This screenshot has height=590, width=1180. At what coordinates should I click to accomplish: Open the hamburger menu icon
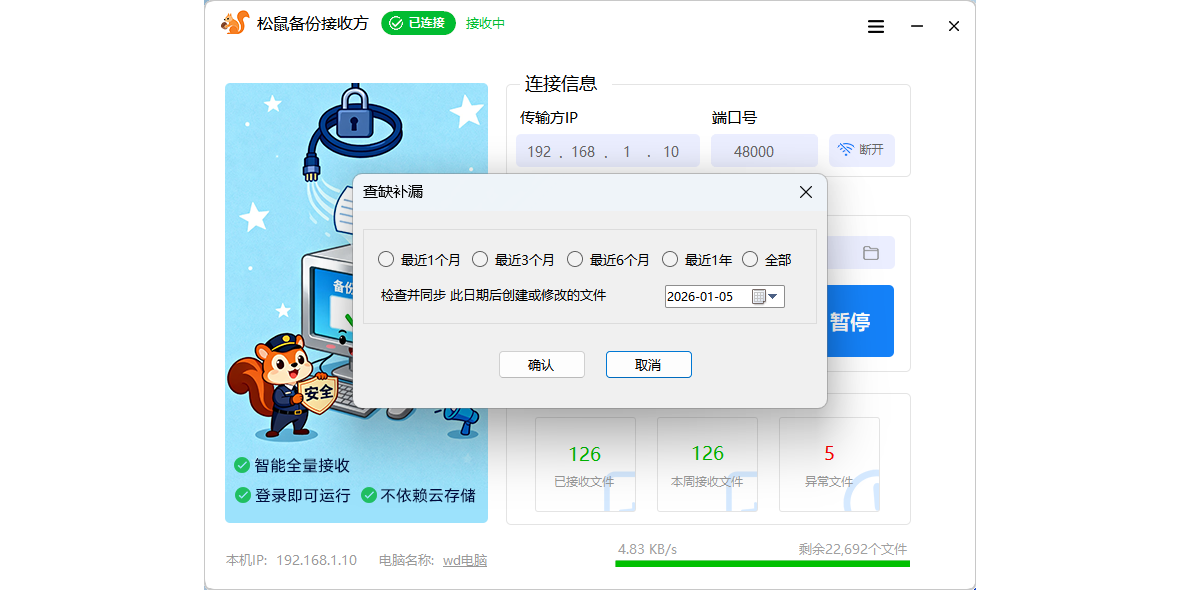tap(876, 27)
